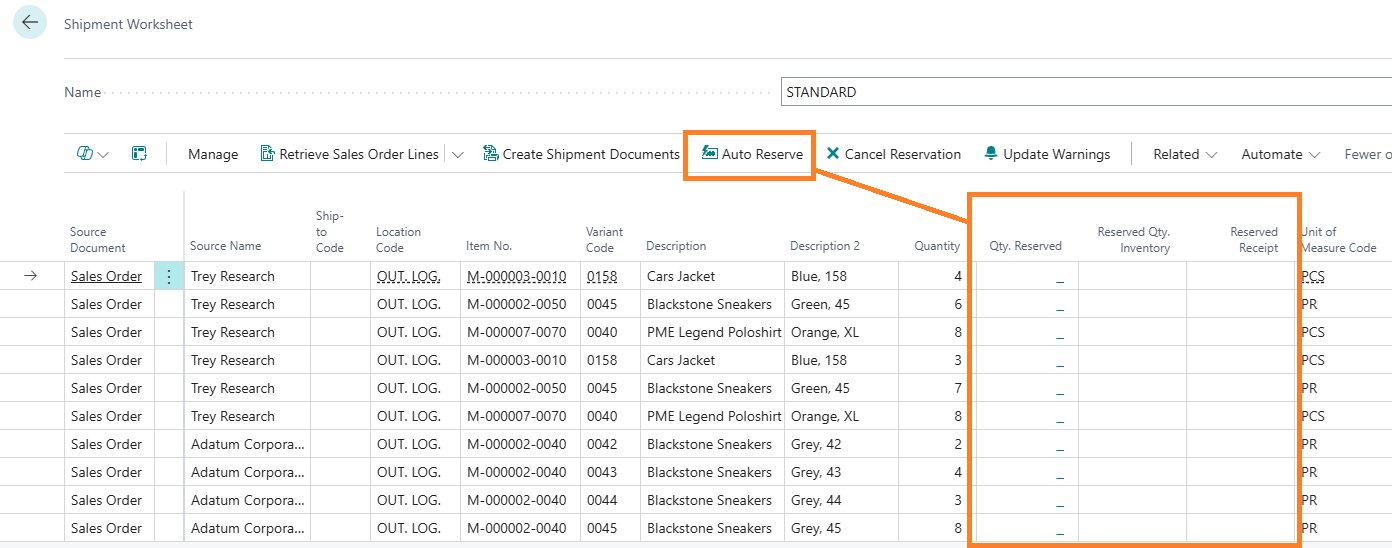Select the first row arrow indicator
Screen dimensions: 1392x548
tap(30, 276)
